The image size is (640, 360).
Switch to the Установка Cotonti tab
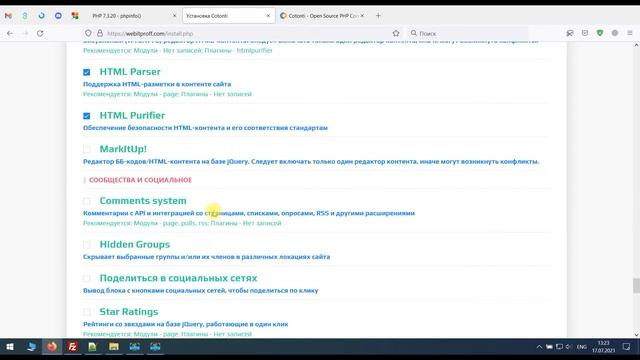(229, 16)
